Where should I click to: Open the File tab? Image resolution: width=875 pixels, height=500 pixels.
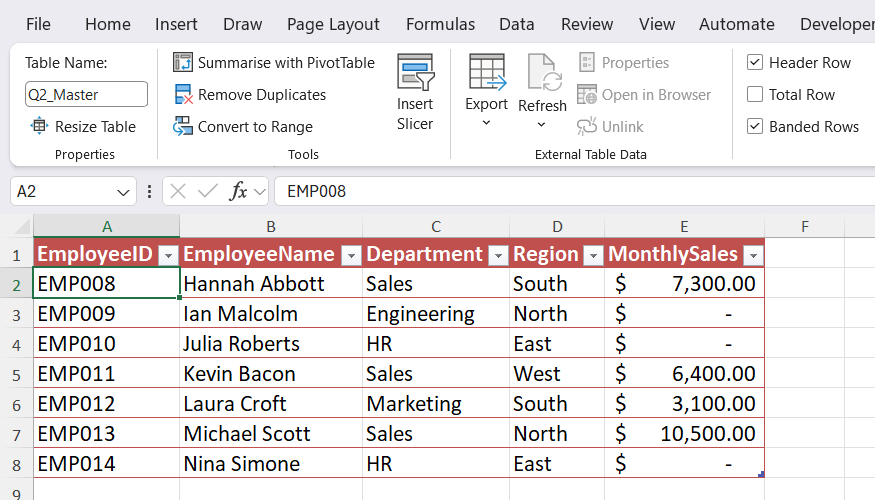point(38,24)
